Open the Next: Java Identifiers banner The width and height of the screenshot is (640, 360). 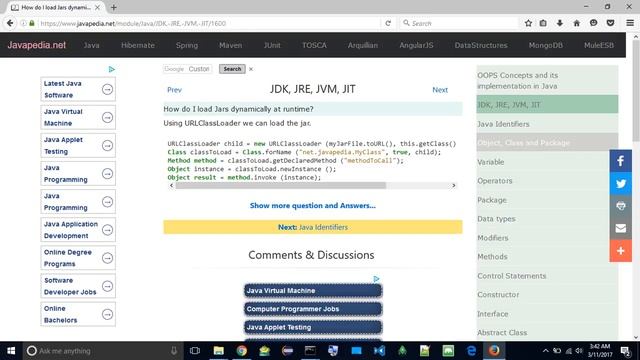[313, 227]
